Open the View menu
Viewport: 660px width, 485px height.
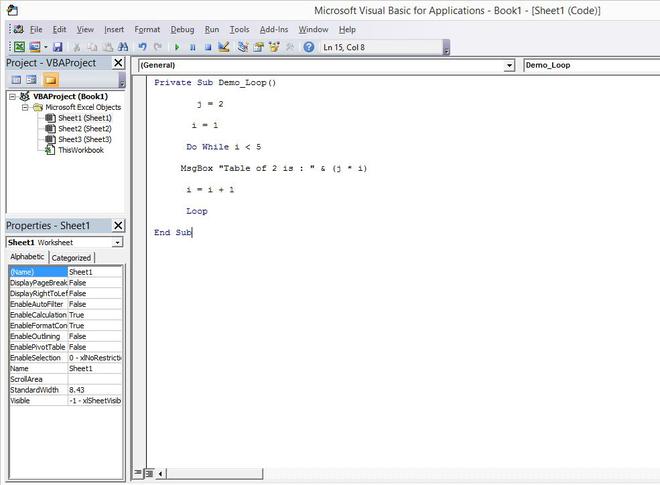[85, 29]
